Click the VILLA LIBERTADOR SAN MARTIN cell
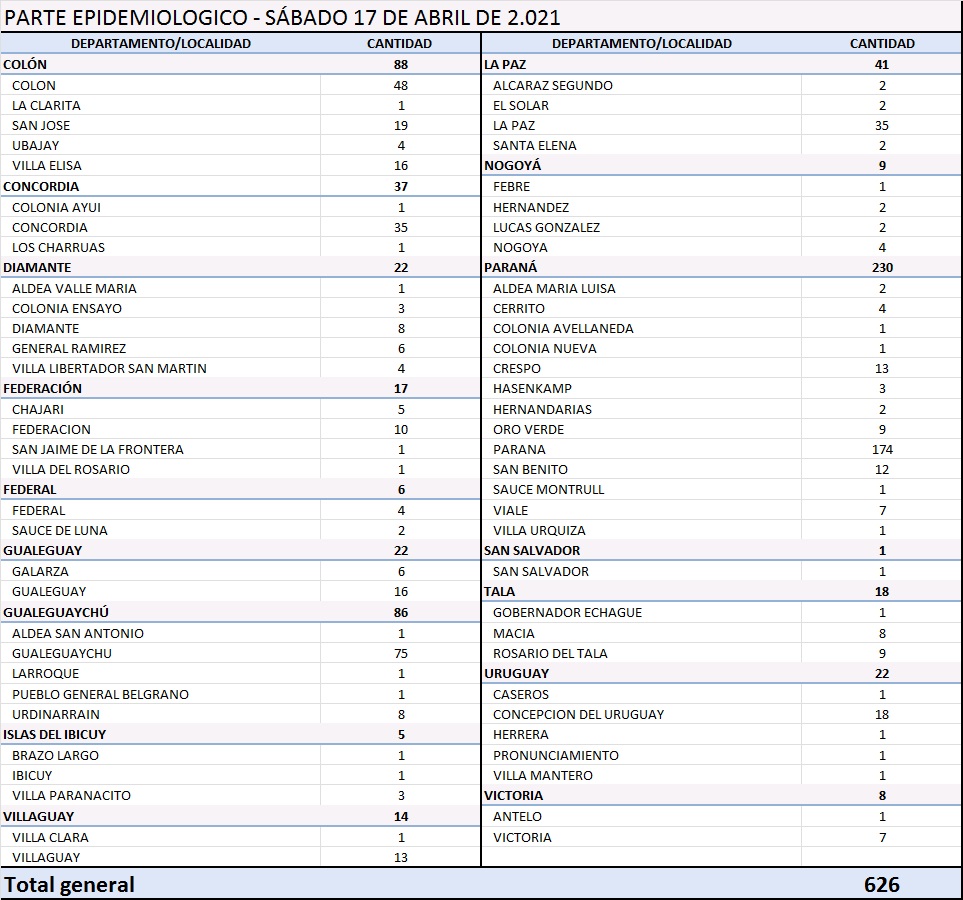Image resolution: width=963 pixels, height=900 pixels. pos(109,369)
